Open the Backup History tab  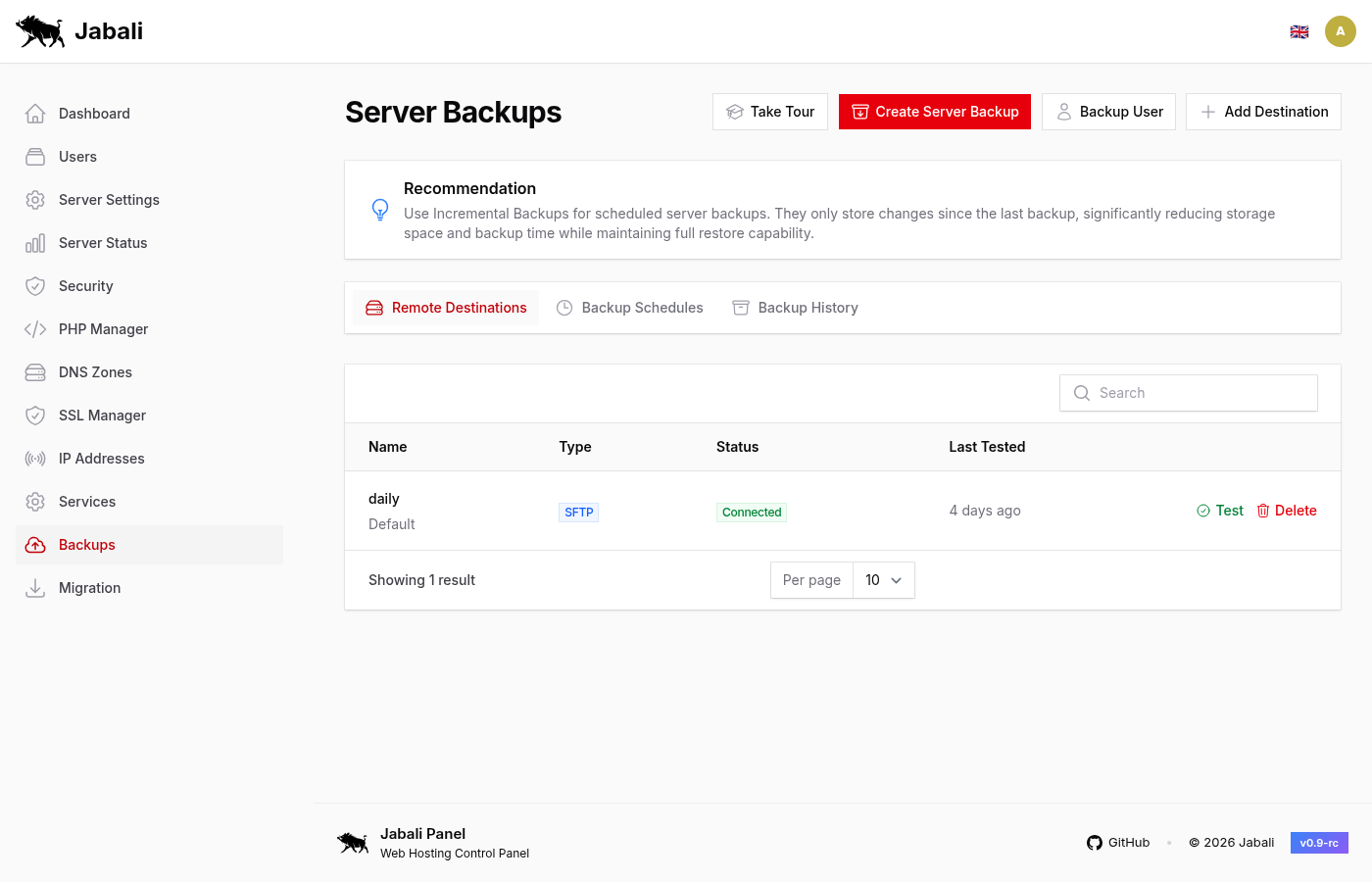tap(795, 308)
